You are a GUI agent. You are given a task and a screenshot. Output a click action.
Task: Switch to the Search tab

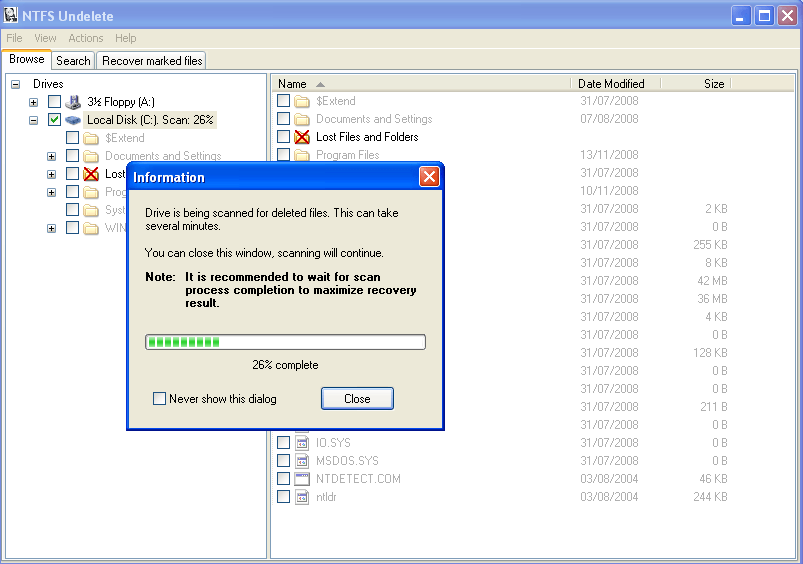pos(73,60)
